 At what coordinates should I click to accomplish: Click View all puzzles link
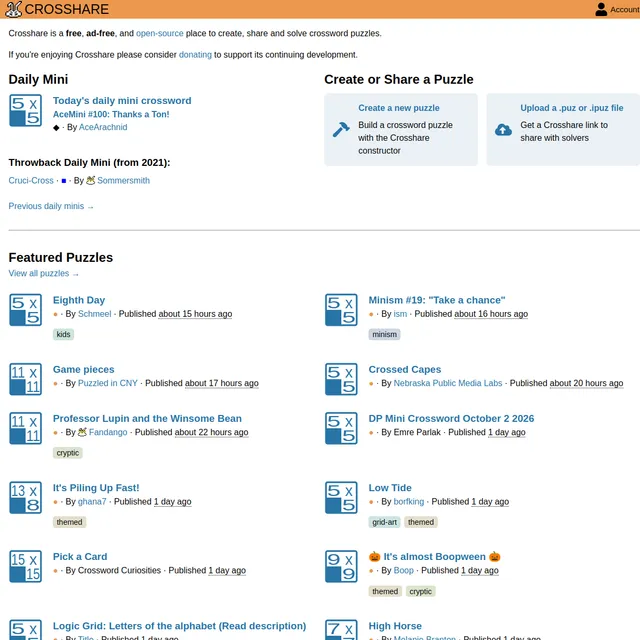(x=44, y=273)
